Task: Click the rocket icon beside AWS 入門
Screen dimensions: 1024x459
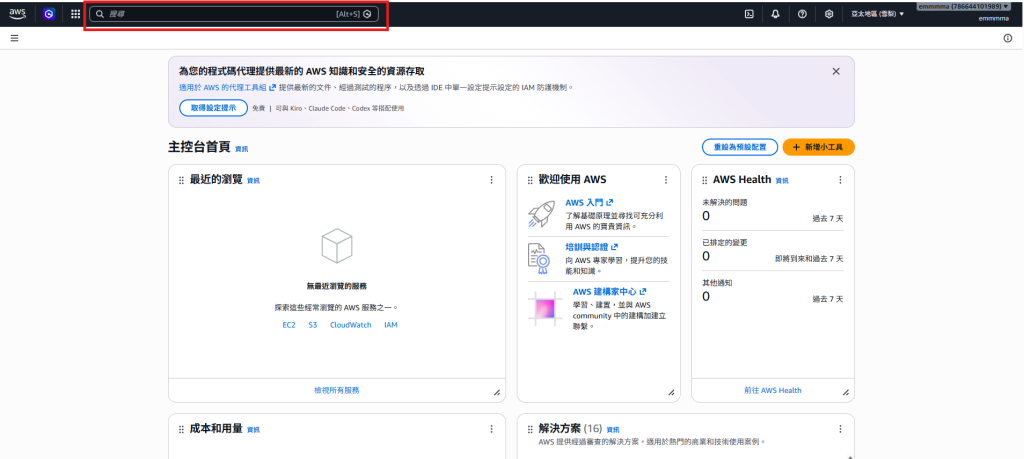Action: point(541,214)
